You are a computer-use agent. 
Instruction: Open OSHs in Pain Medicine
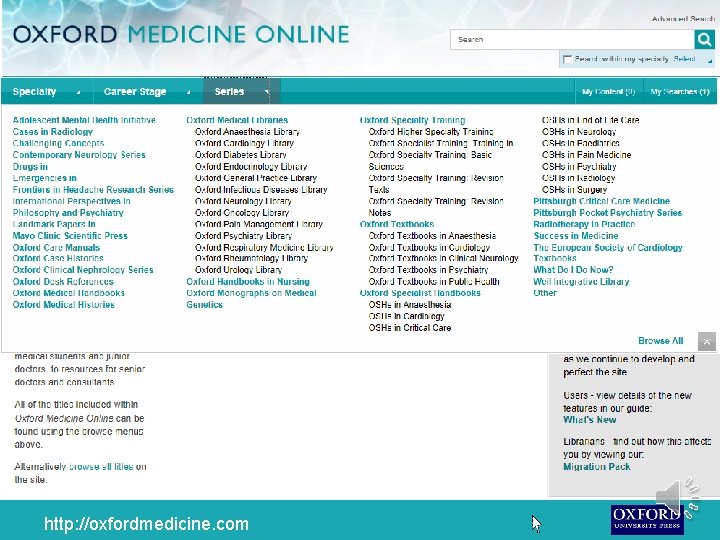tap(586, 155)
